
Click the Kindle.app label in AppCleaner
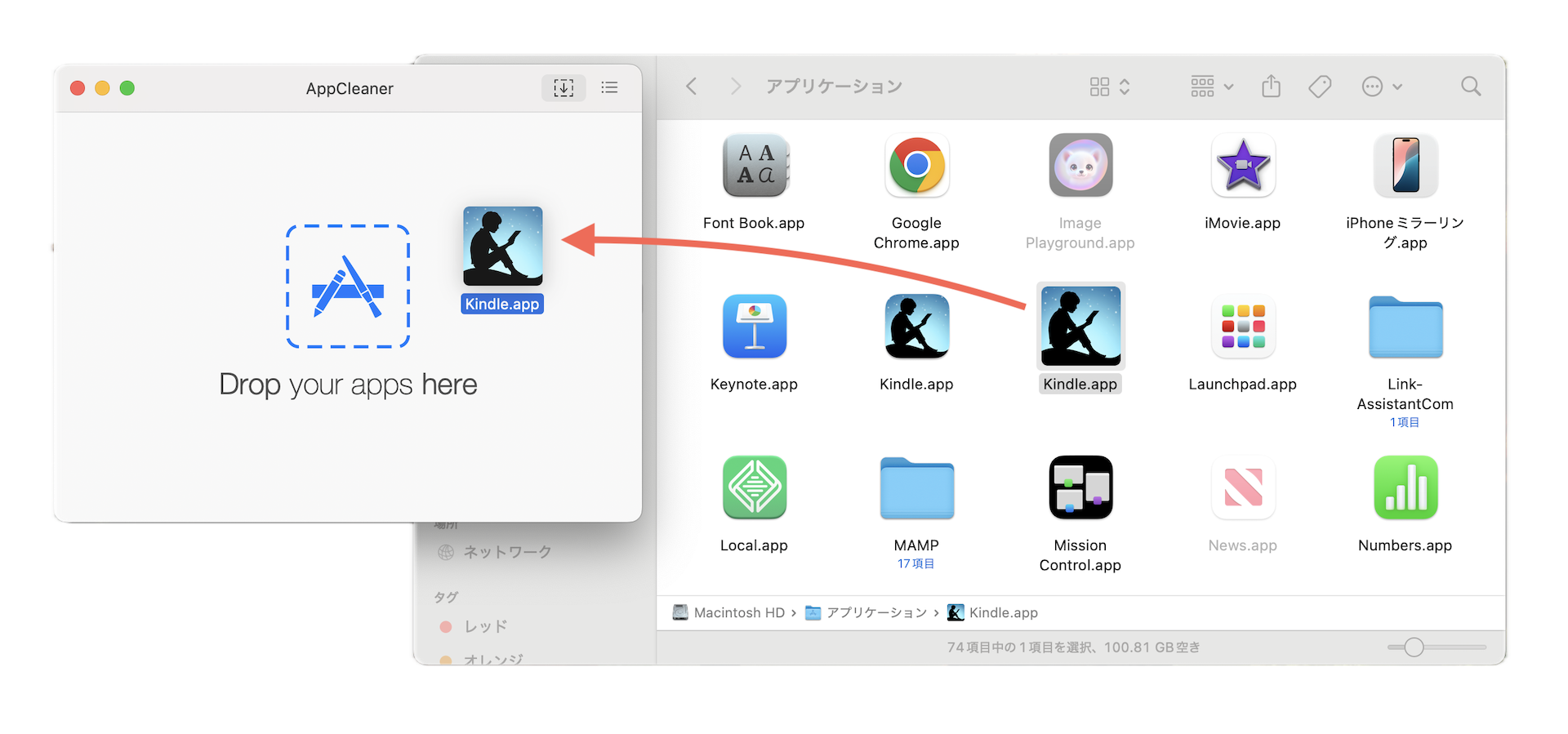click(502, 305)
